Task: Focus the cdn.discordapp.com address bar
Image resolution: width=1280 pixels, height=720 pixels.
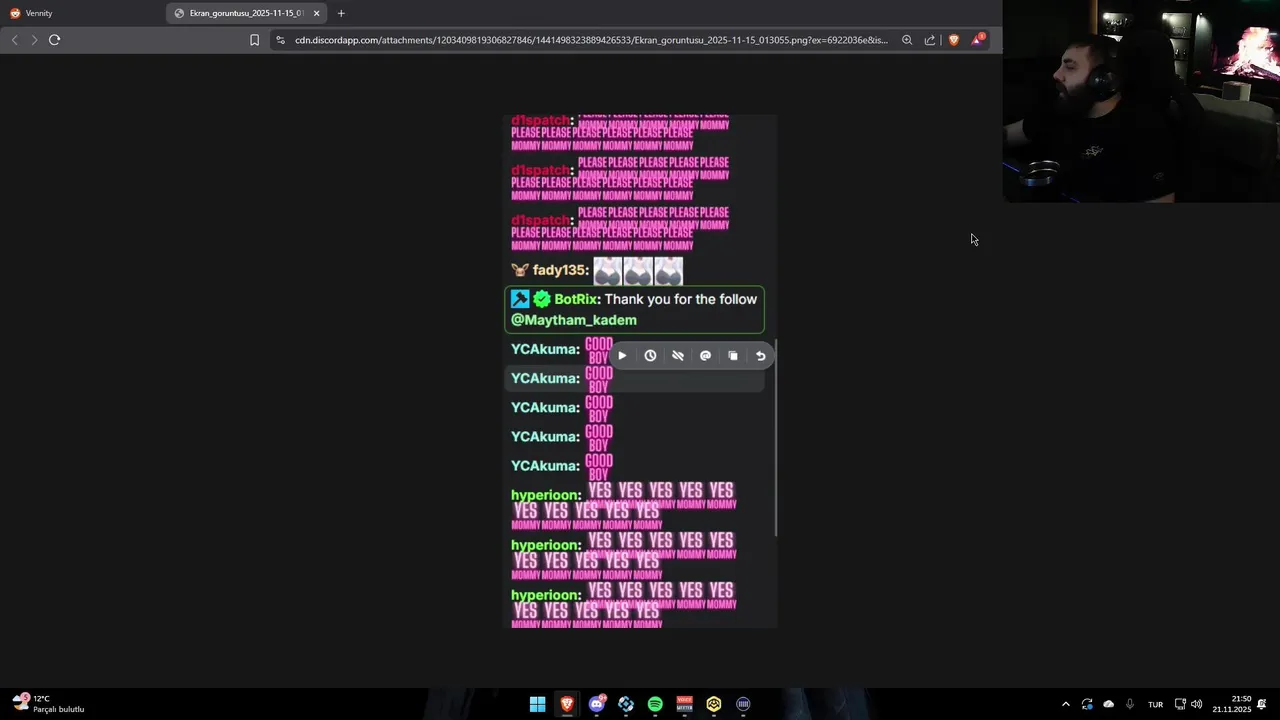Action: click(591, 40)
